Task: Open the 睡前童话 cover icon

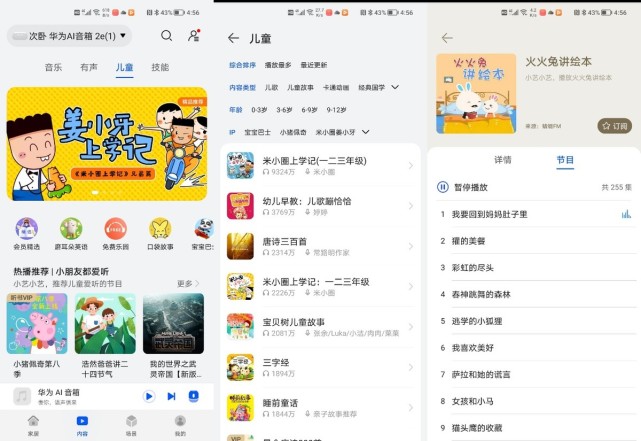Action: coord(240,407)
